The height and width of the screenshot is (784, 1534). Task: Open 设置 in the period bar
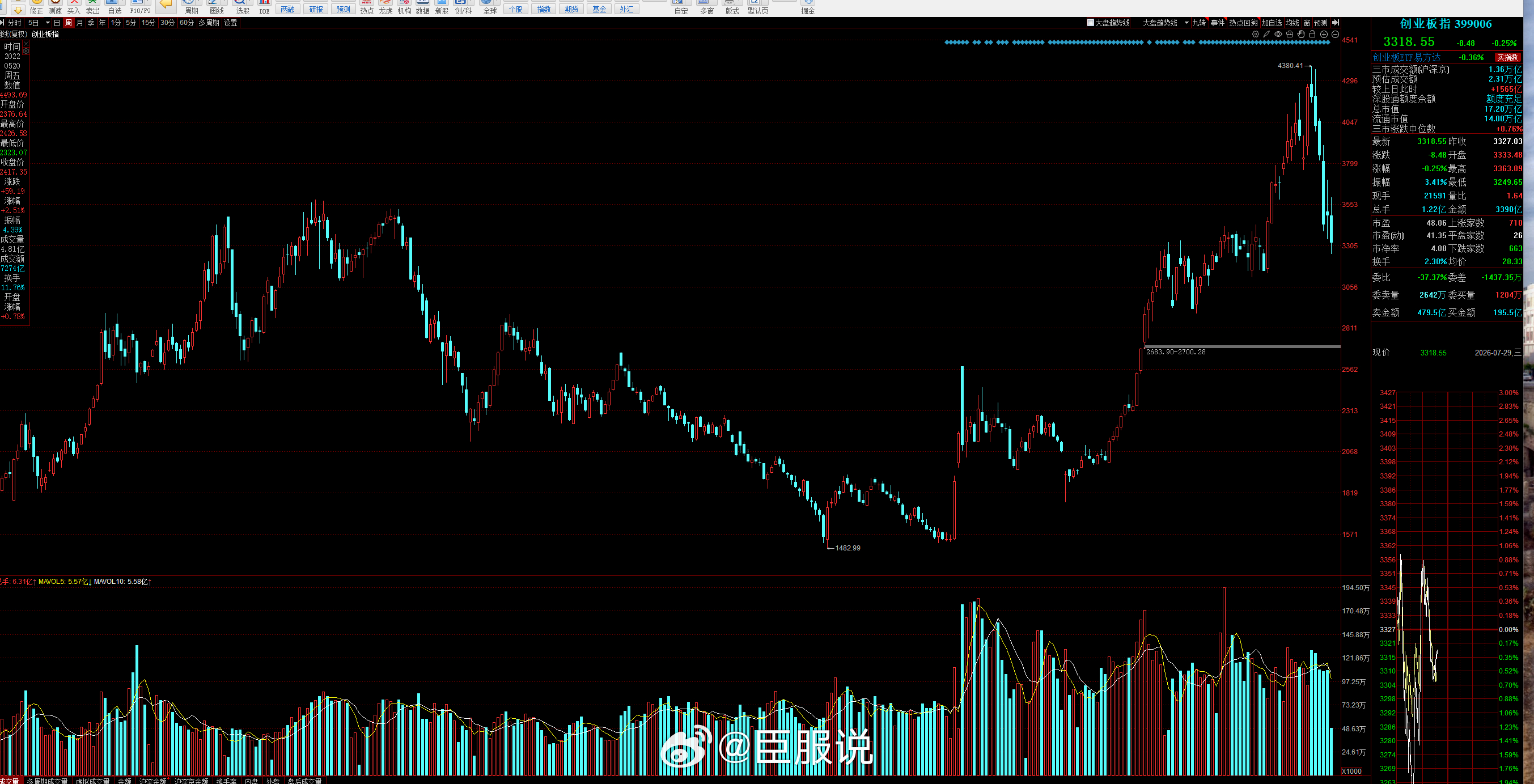click(231, 23)
